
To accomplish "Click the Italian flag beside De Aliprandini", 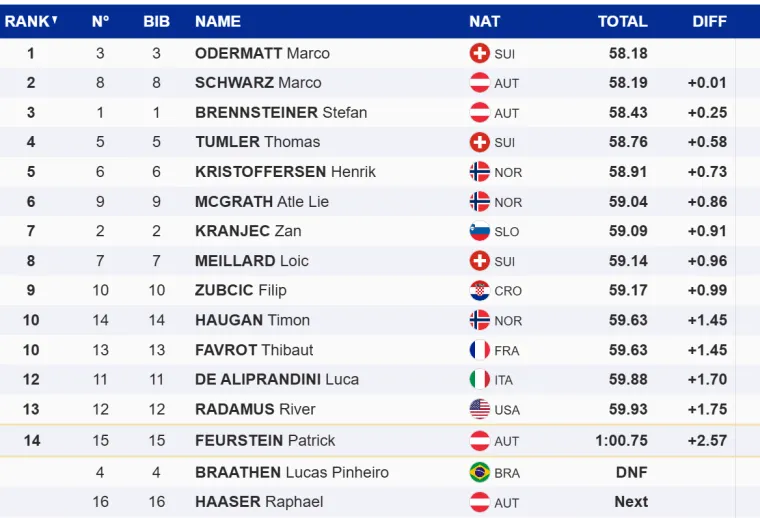I will 480,380.
